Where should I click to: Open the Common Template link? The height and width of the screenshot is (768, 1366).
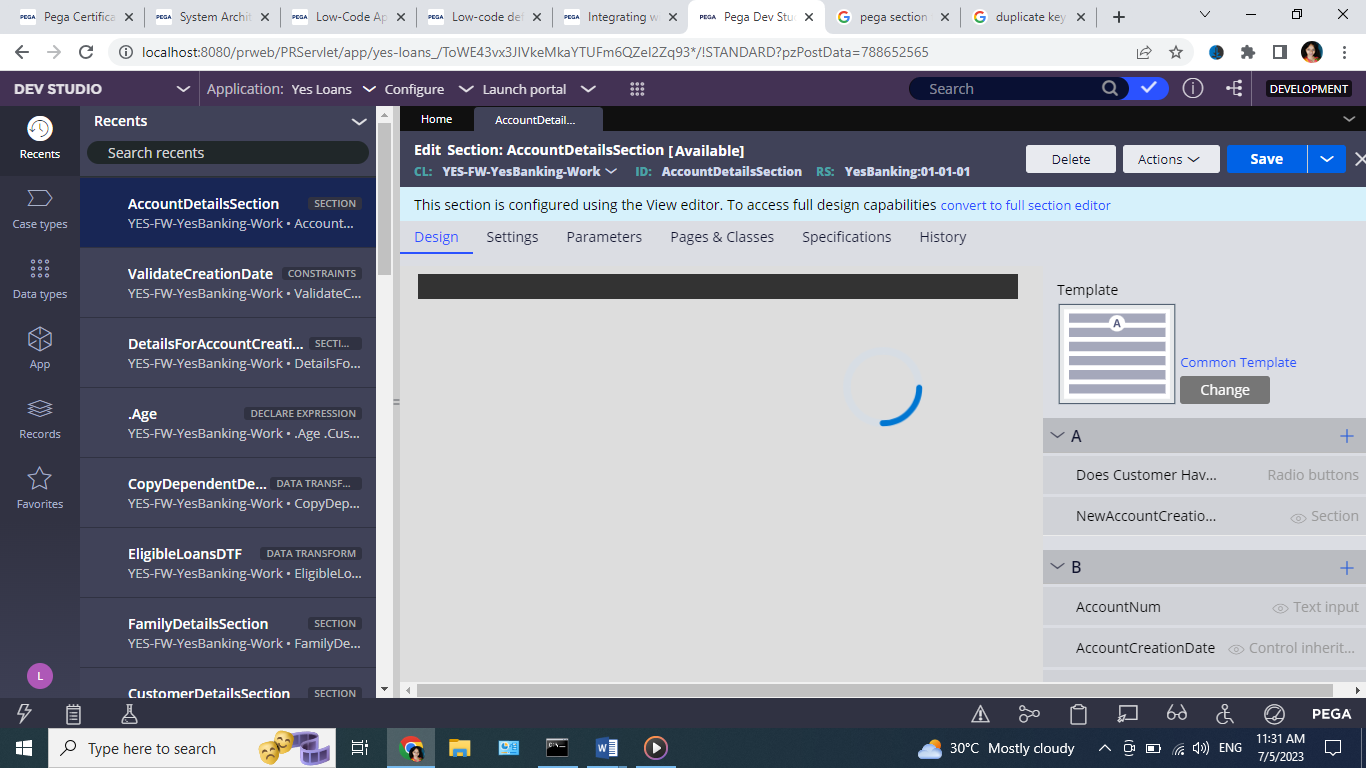coord(1238,362)
